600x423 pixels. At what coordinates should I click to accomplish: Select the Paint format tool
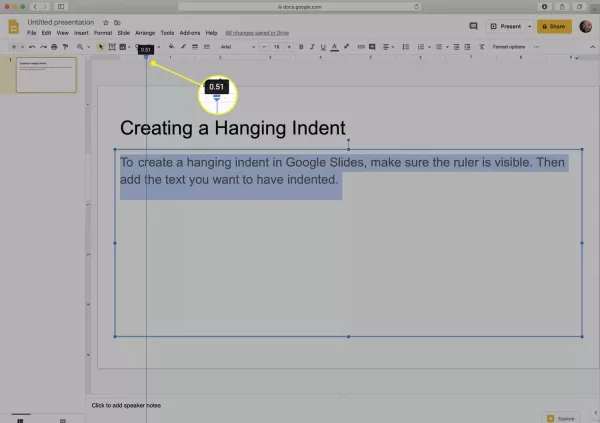(65, 47)
